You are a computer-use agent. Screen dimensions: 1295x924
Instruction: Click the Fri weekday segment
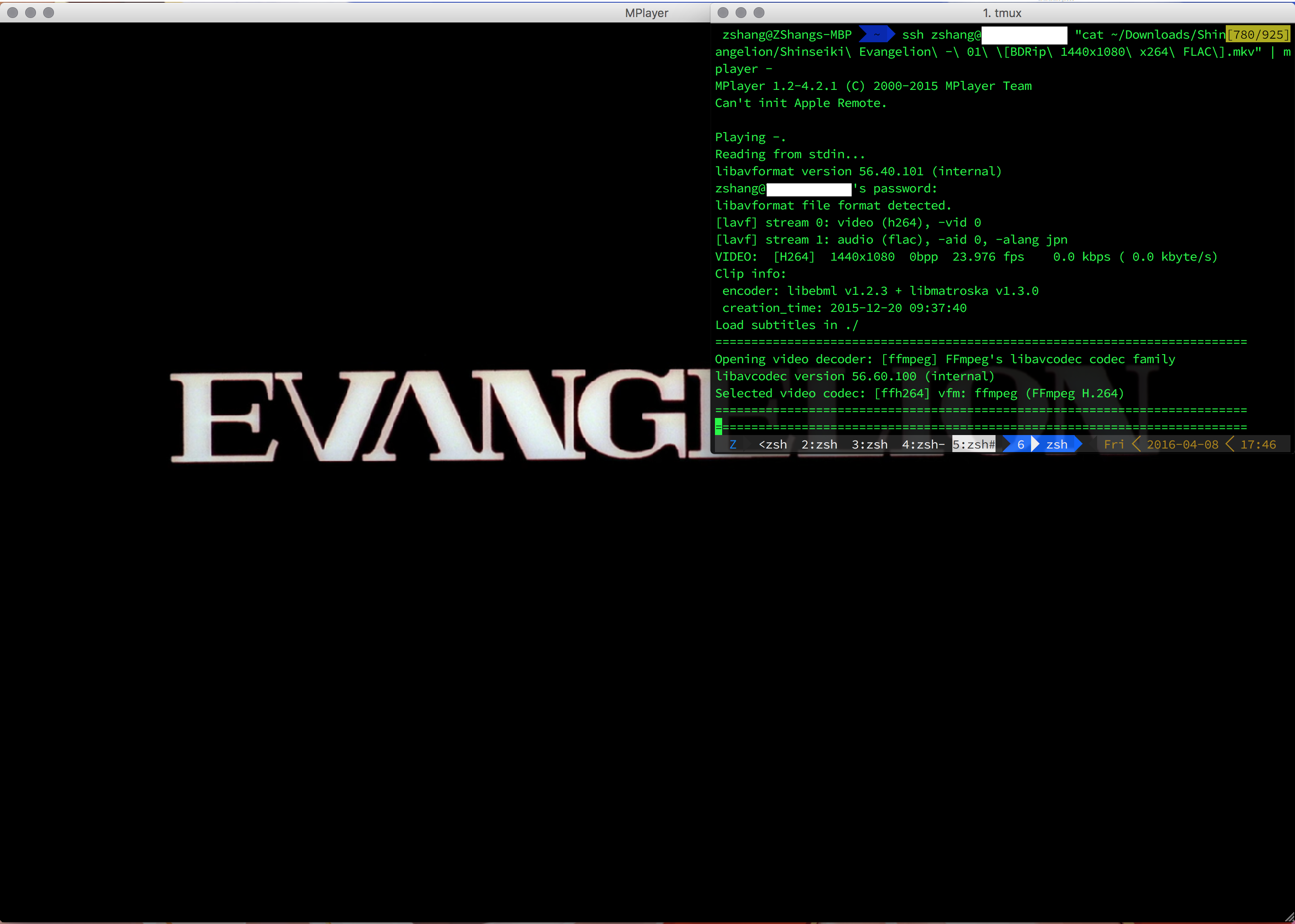click(1113, 444)
